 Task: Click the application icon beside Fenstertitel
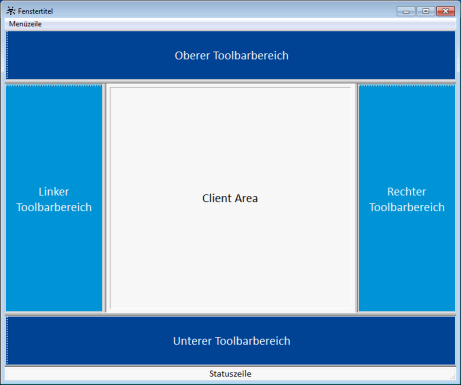pyautogui.click(x=11, y=11)
